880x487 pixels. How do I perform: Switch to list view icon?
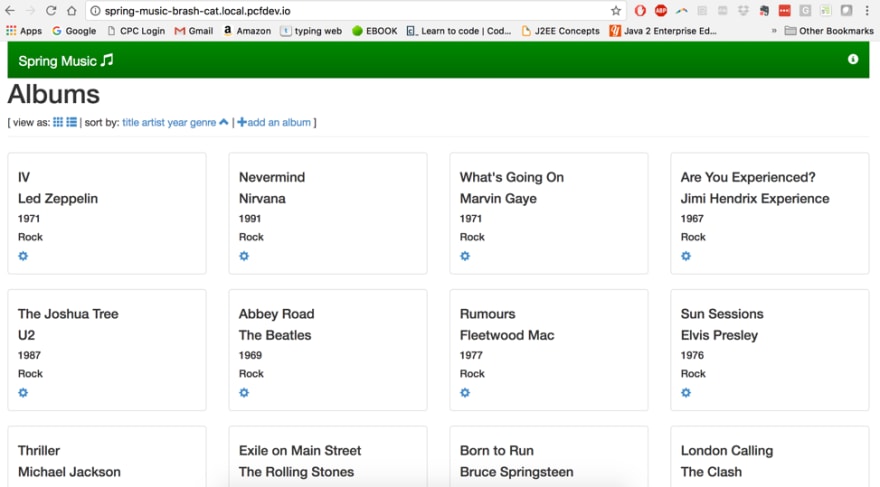pos(71,122)
